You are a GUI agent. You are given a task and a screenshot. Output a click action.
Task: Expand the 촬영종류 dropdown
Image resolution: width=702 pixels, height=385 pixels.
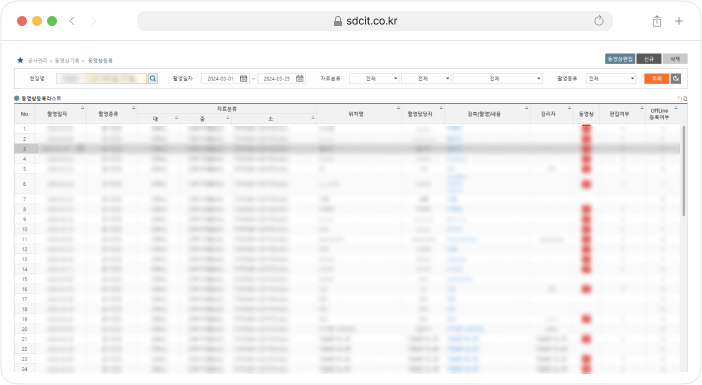(x=611, y=78)
